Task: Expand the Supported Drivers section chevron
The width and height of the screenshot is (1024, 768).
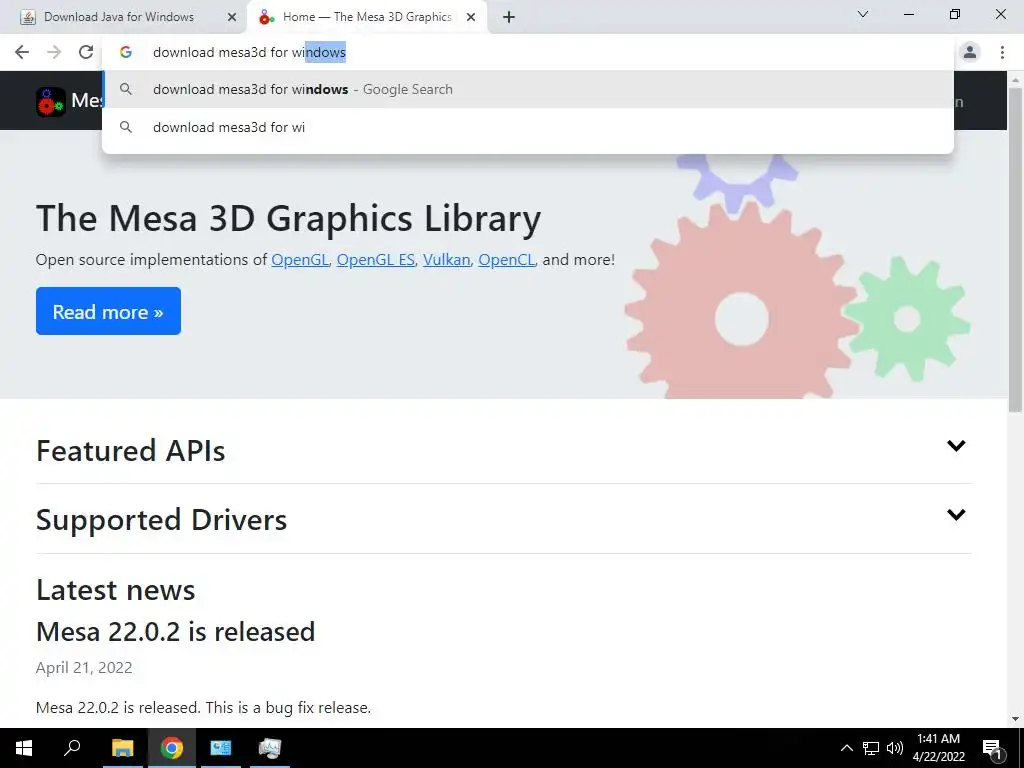Action: [x=956, y=515]
